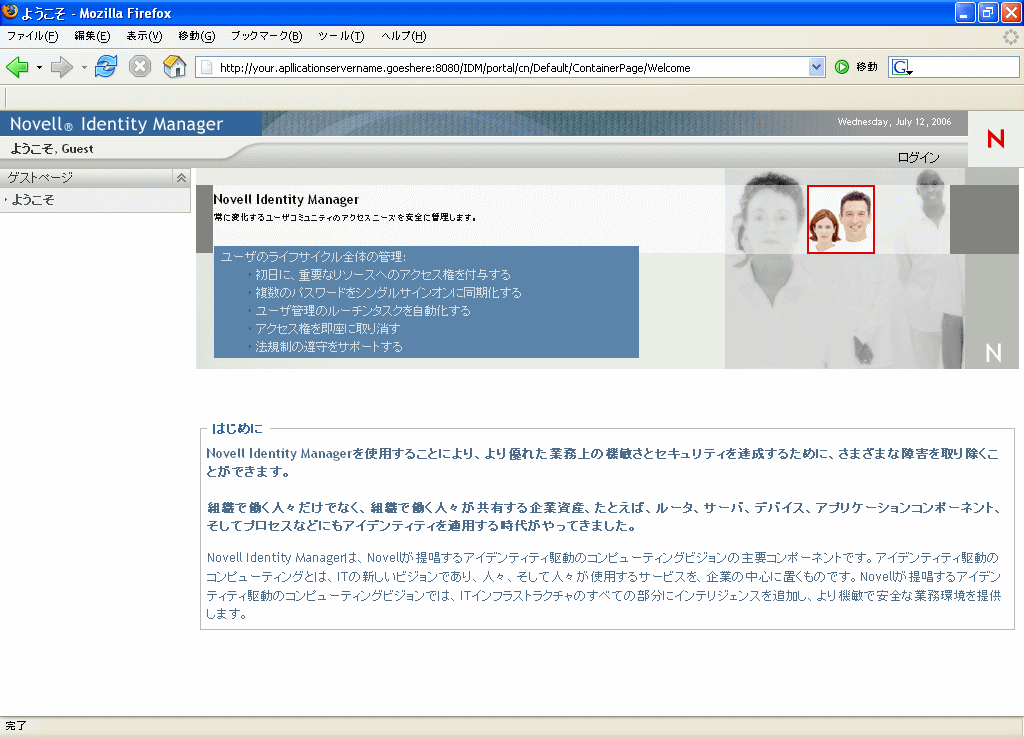Click the ようこそ, Guest greeting text
Viewport: 1024px width, 738px height.
point(52,149)
